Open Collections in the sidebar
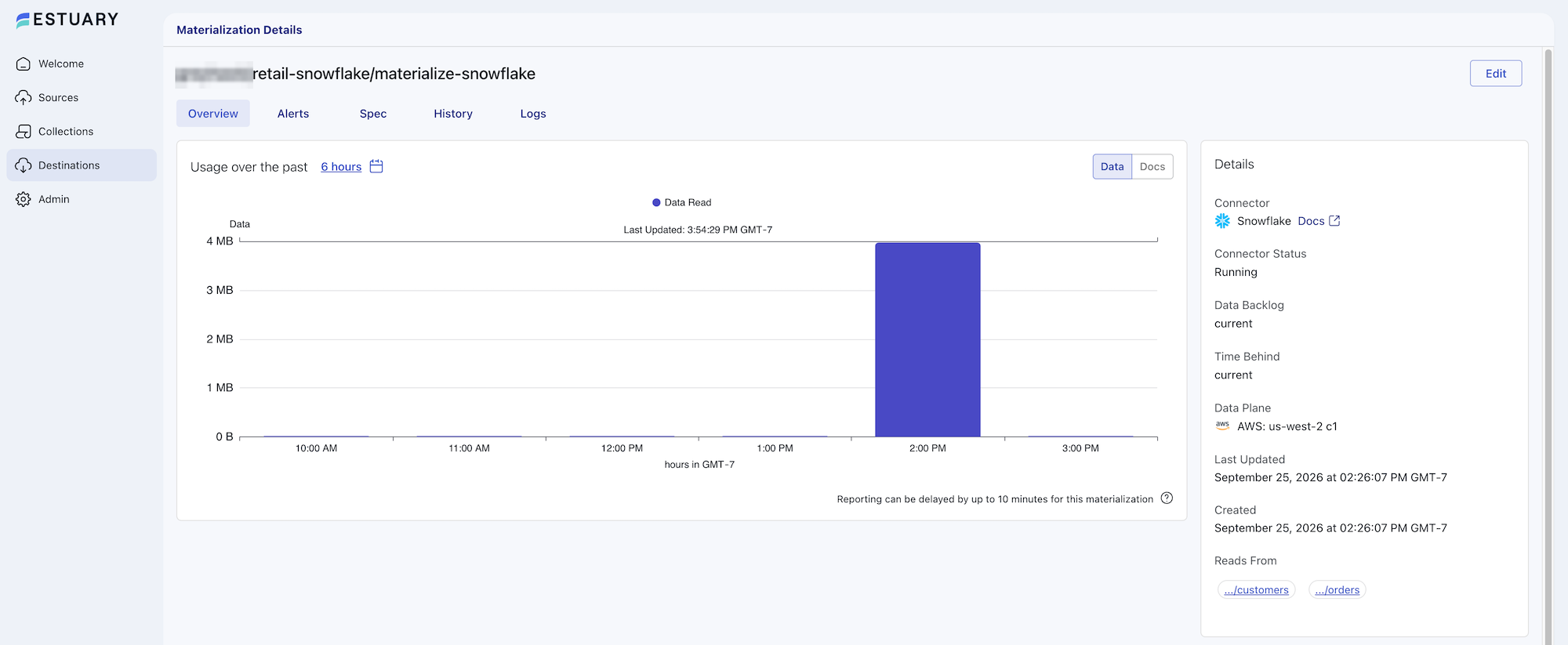1568x645 pixels. click(x=82, y=132)
